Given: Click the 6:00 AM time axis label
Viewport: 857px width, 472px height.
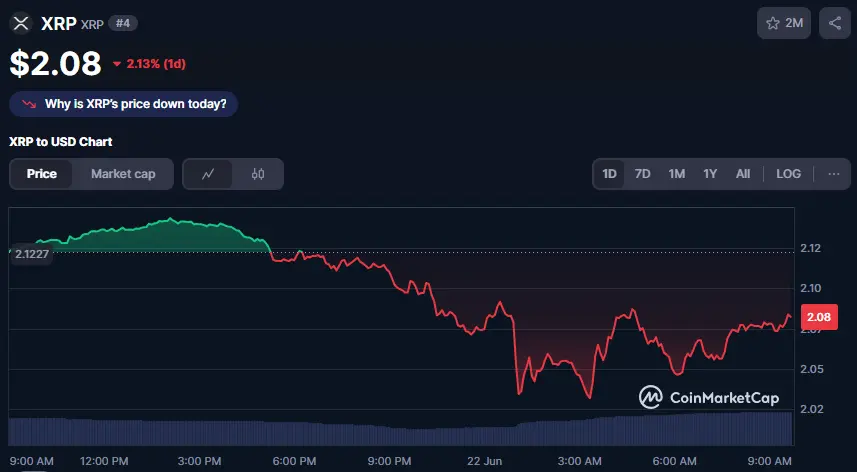Looking at the screenshot, I should [674, 461].
